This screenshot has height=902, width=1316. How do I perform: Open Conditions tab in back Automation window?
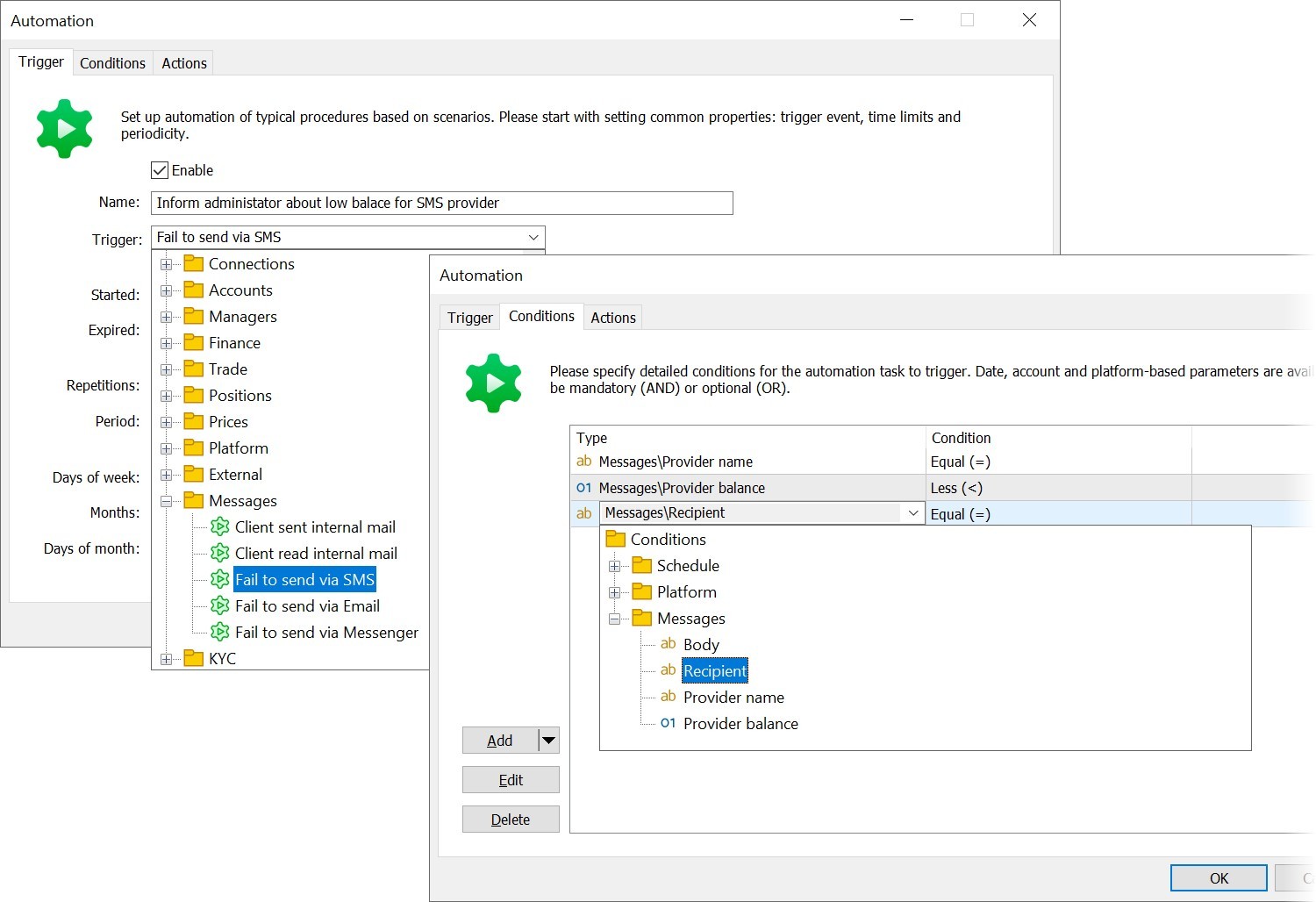(x=112, y=63)
